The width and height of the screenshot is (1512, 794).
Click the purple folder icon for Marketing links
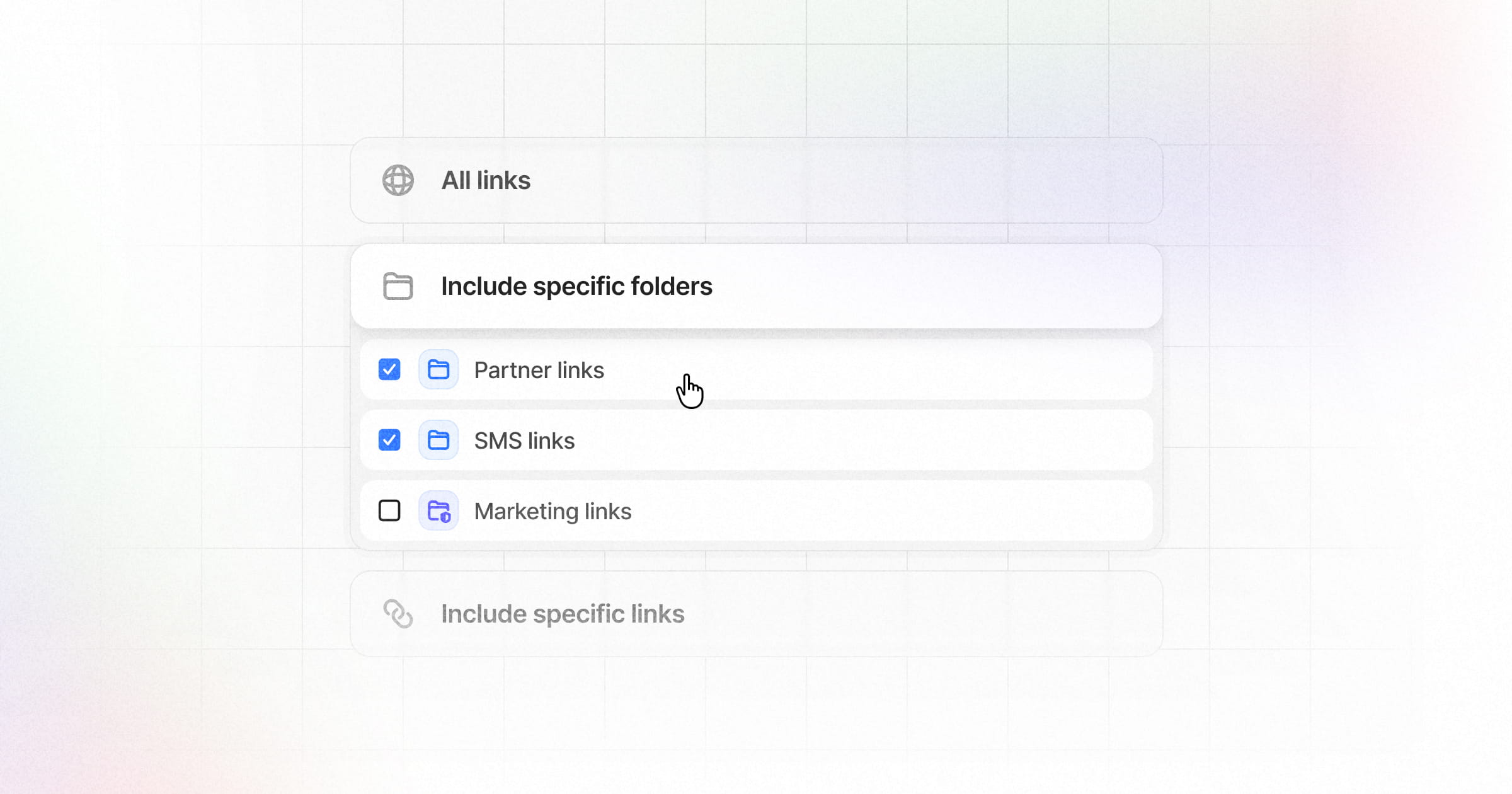[x=438, y=510]
